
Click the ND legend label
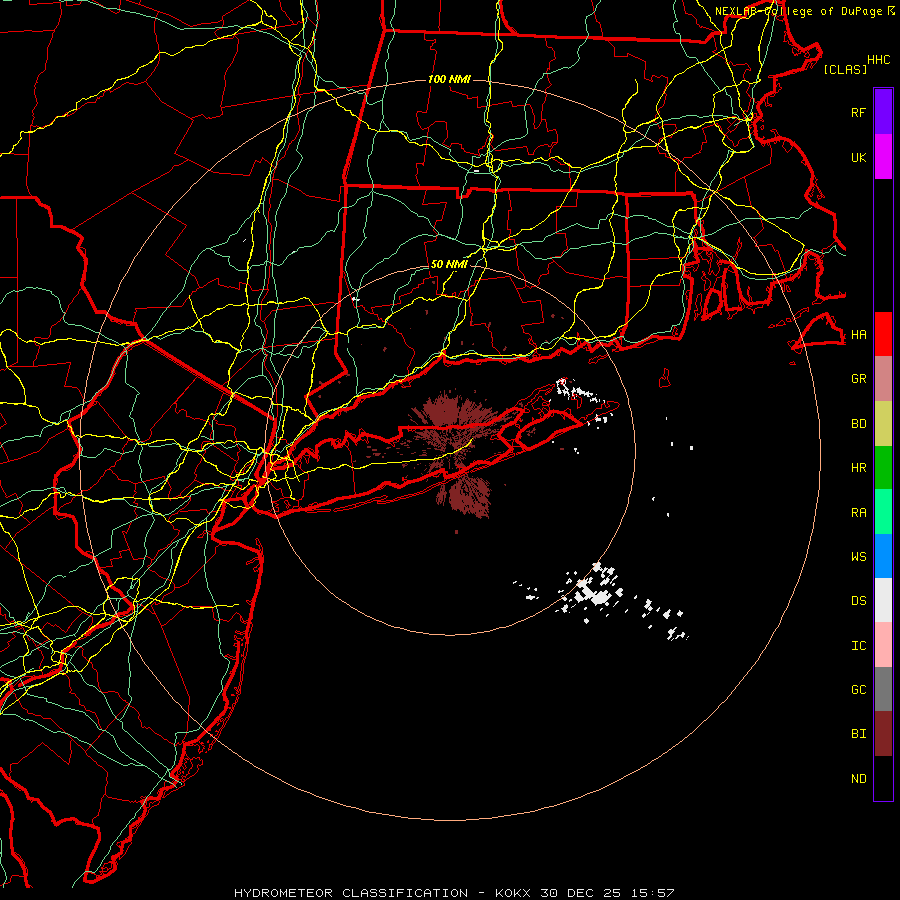[858, 779]
